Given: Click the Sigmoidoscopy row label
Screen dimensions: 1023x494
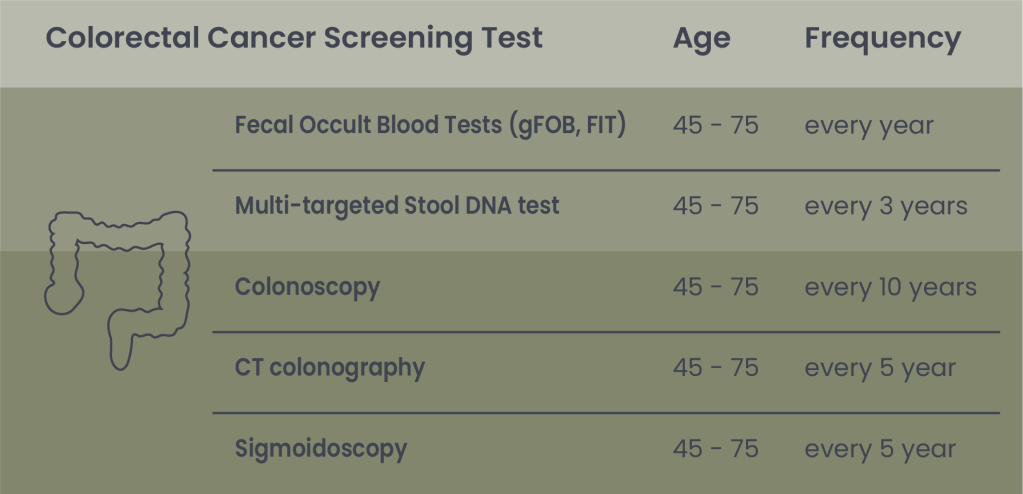Looking at the screenshot, I should point(320,448).
